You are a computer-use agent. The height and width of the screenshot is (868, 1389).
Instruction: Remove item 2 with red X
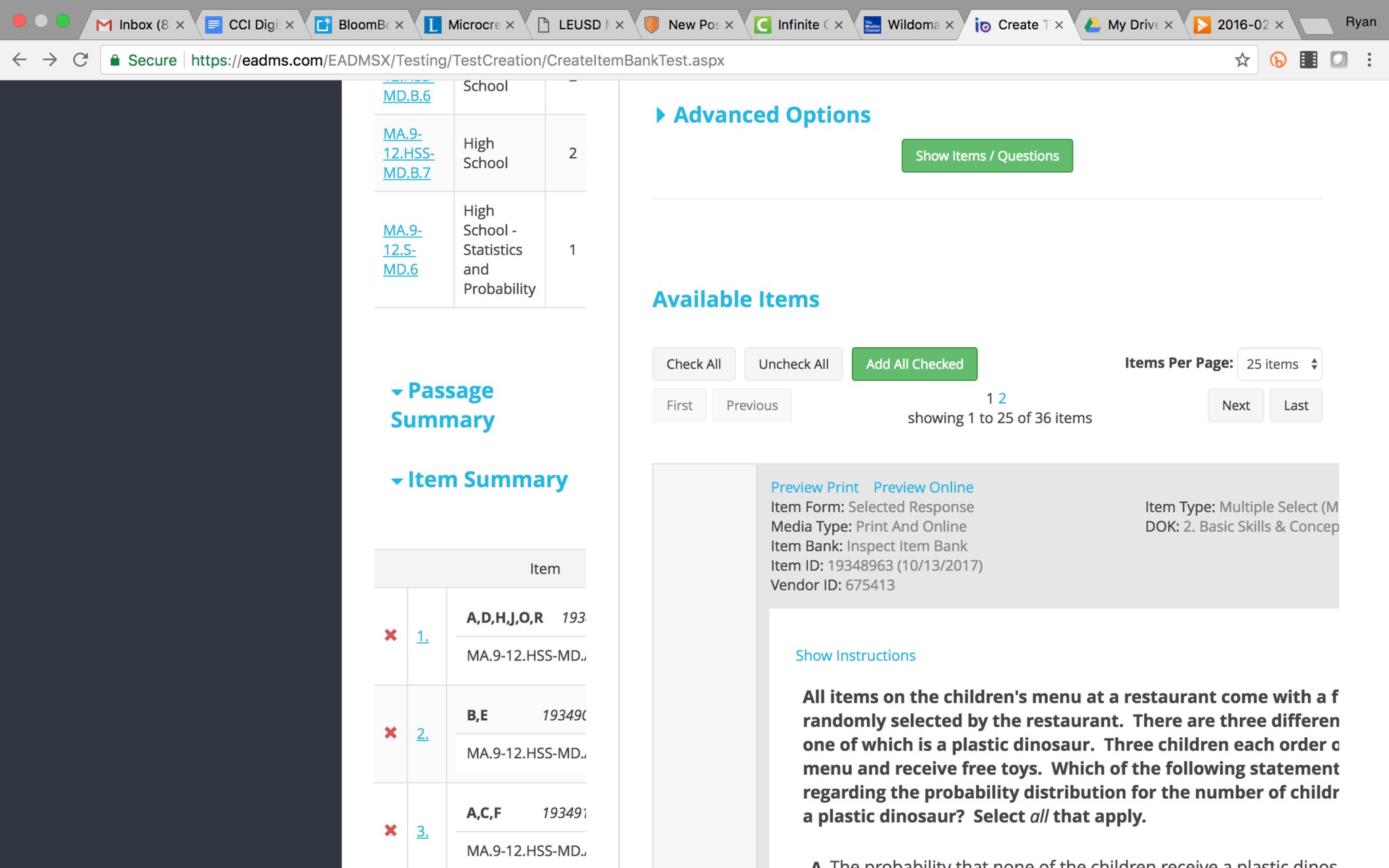coord(391,733)
